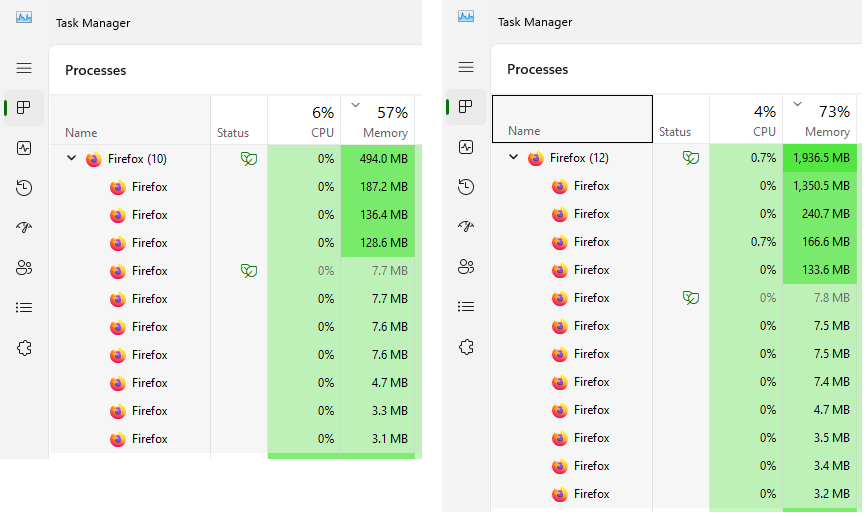Collapse the Firefox (12) process group
This screenshot has width=868, height=518.
[513, 158]
